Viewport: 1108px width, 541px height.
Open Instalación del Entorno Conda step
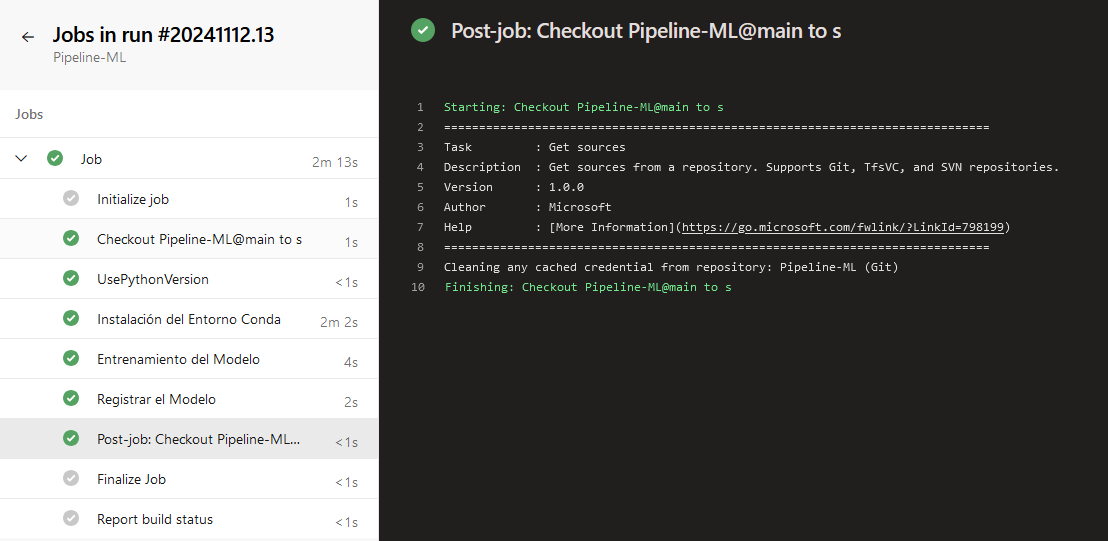click(189, 319)
